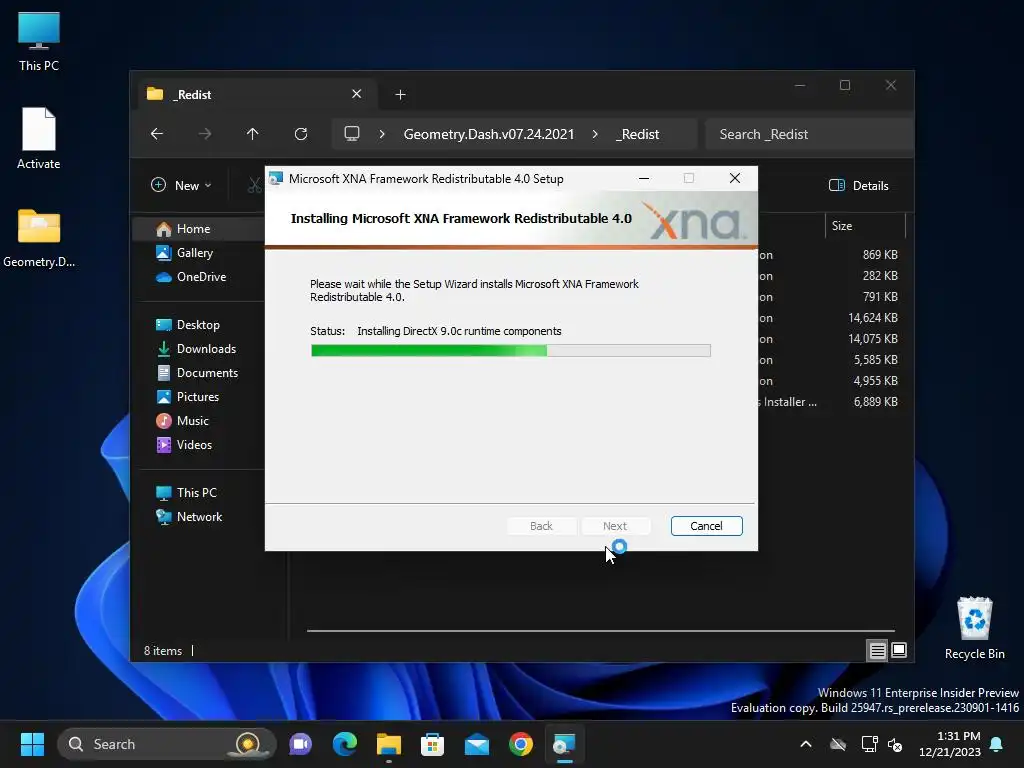Image resolution: width=1024 pixels, height=768 pixels.
Task: Select the _Redist tab in Explorer
Action: (x=257, y=94)
